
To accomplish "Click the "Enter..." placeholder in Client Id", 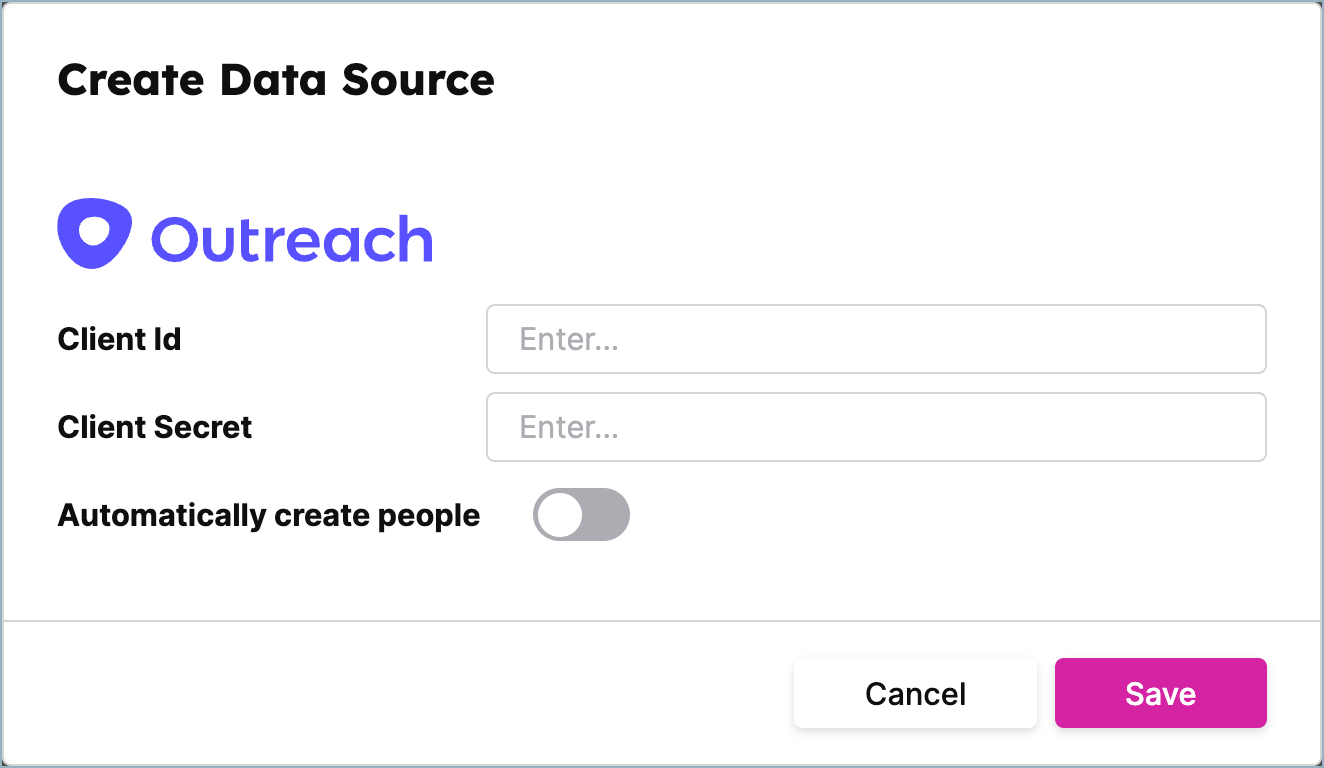I will coord(569,340).
